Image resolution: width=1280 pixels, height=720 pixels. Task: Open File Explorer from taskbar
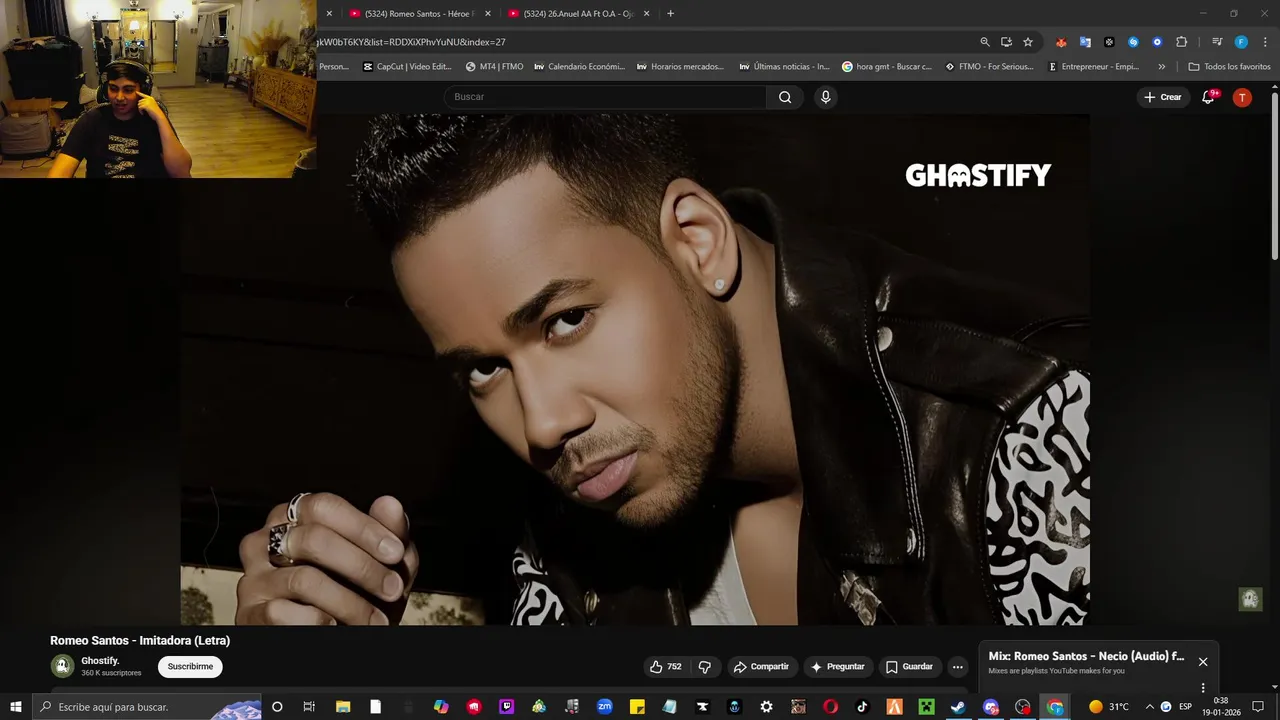(343, 707)
